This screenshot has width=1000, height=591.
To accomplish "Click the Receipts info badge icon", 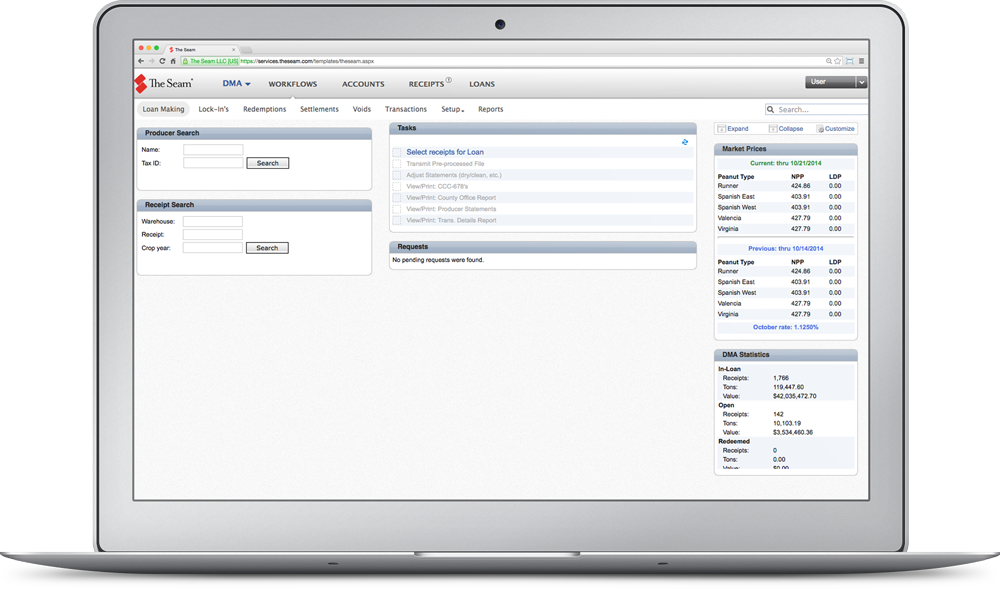I will pos(448,80).
